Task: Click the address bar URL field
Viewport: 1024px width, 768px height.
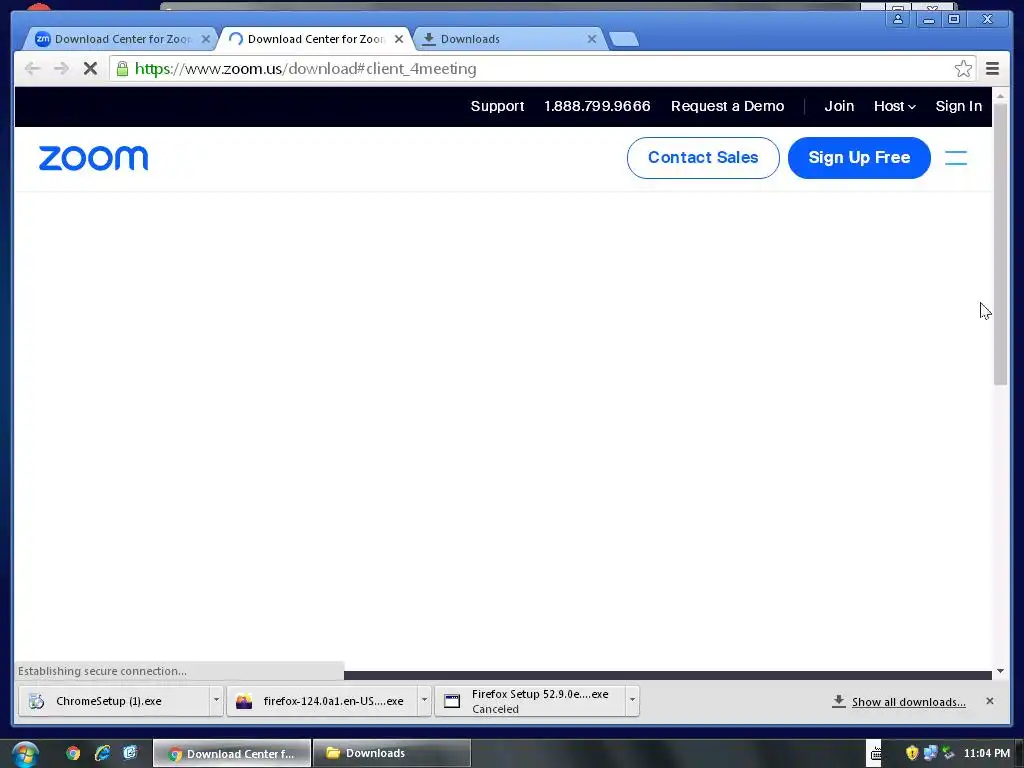Action: coord(542,69)
